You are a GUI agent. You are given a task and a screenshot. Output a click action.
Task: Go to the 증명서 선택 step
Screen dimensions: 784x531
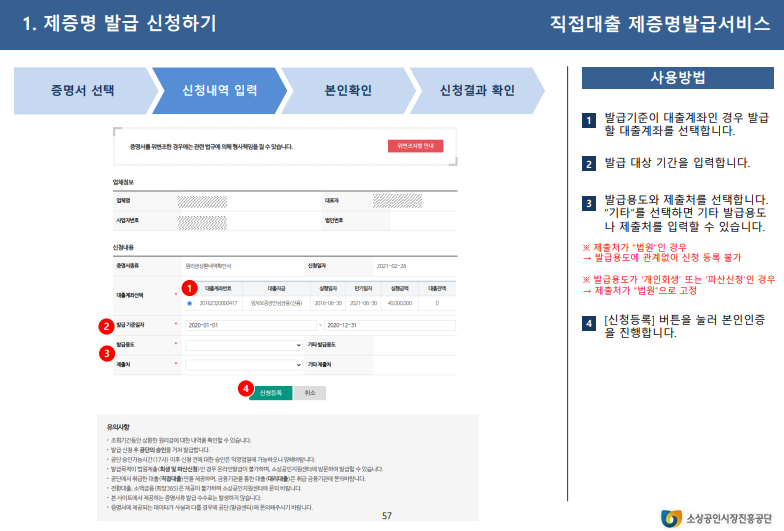coord(82,90)
